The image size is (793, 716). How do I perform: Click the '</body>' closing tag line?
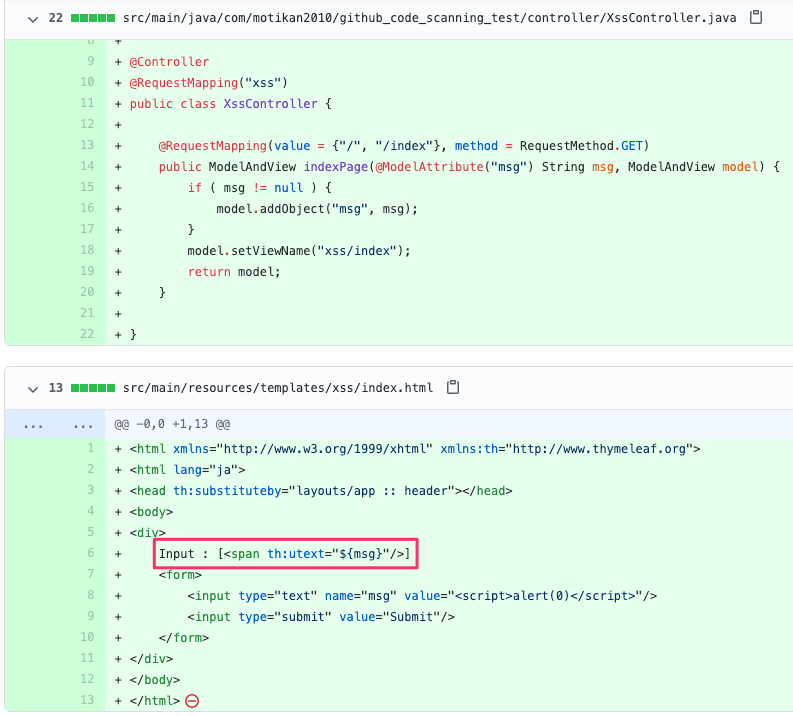click(155, 680)
